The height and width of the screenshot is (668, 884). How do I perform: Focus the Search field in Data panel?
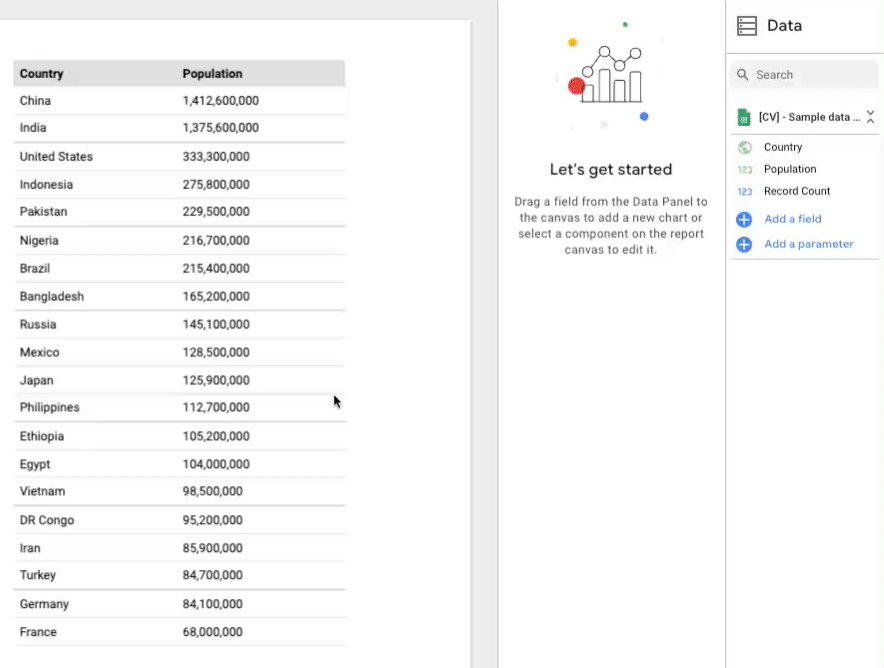click(x=812, y=75)
